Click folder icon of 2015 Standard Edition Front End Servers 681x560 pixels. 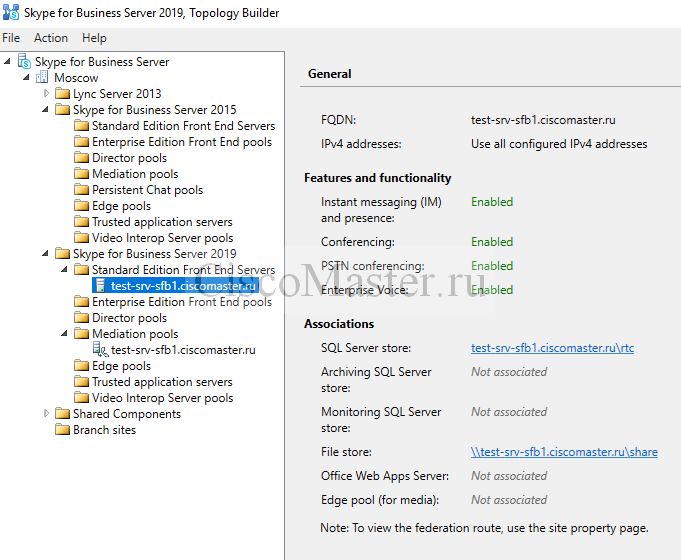click(x=81, y=126)
